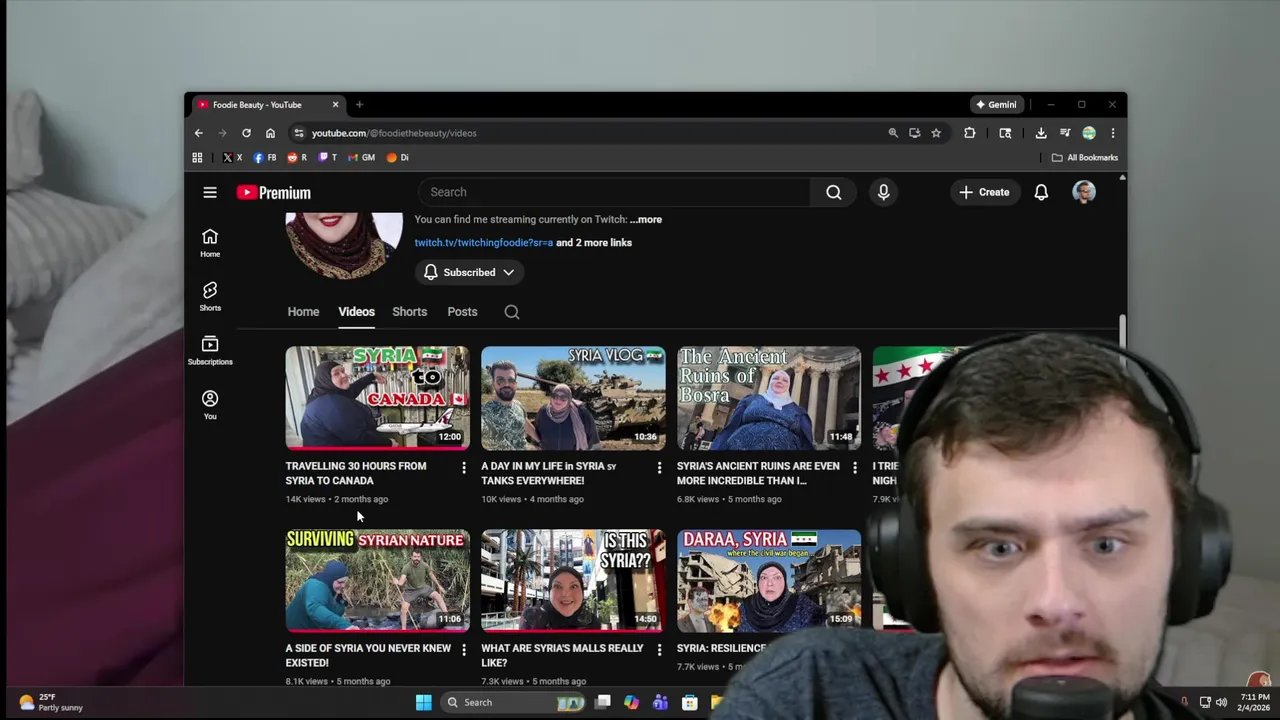Open browser downloads
The width and height of the screenshot is (1280, 720).
click(1041, 133)
